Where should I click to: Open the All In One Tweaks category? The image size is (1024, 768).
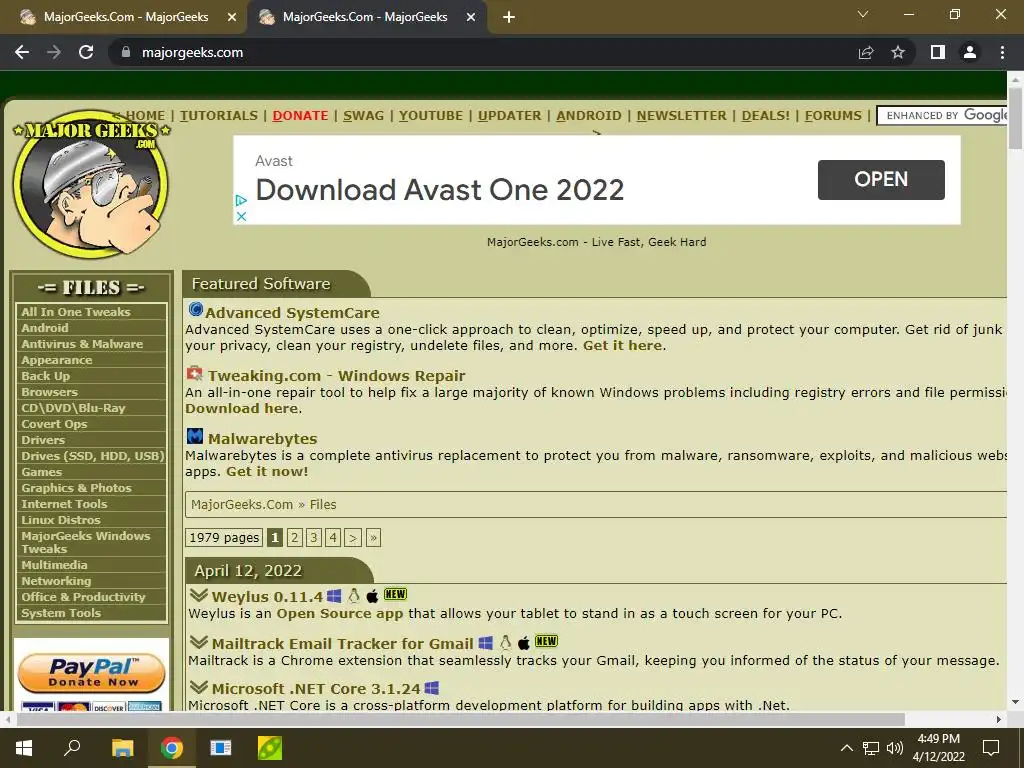91,312
